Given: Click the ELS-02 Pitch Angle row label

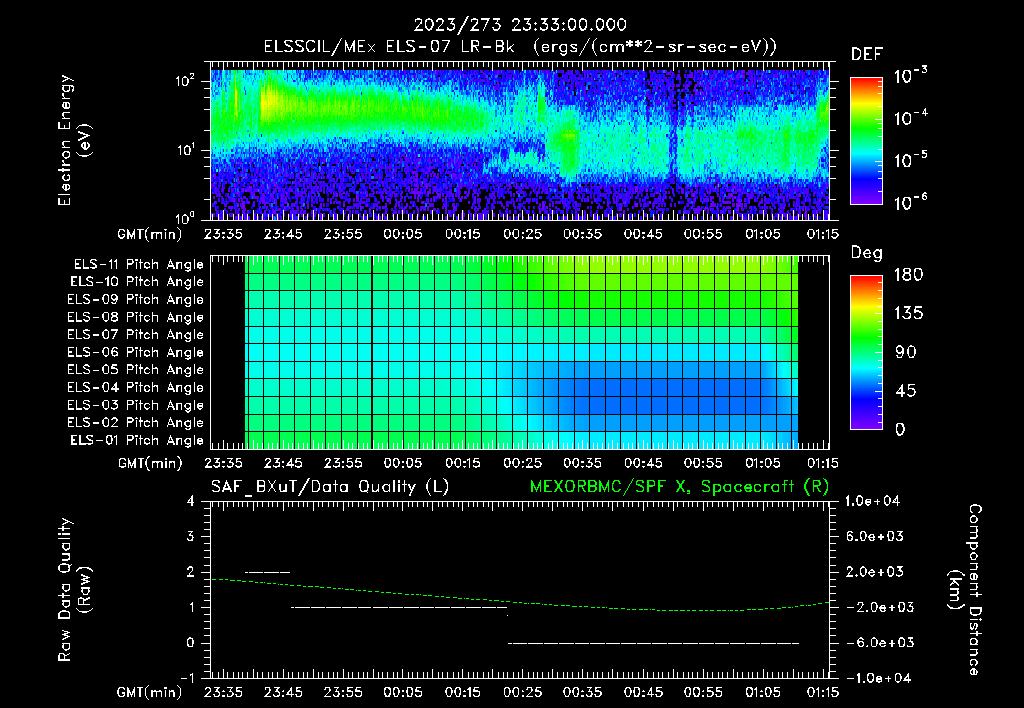Looking at the screenshot, I should 135,423.
